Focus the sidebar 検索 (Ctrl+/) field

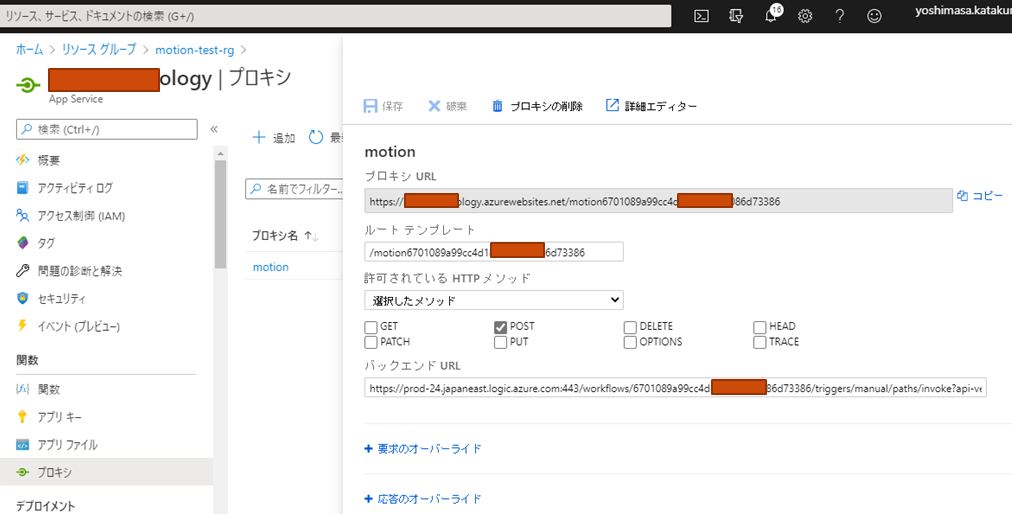(x=106, y=129)
